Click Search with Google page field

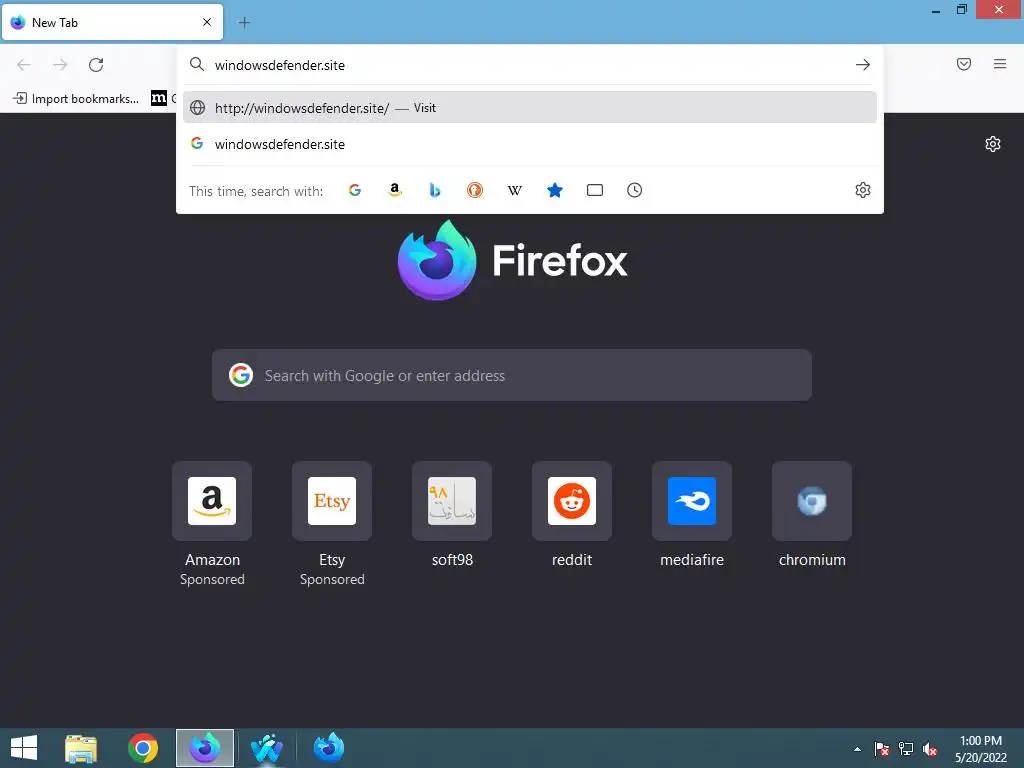[512, 376]
